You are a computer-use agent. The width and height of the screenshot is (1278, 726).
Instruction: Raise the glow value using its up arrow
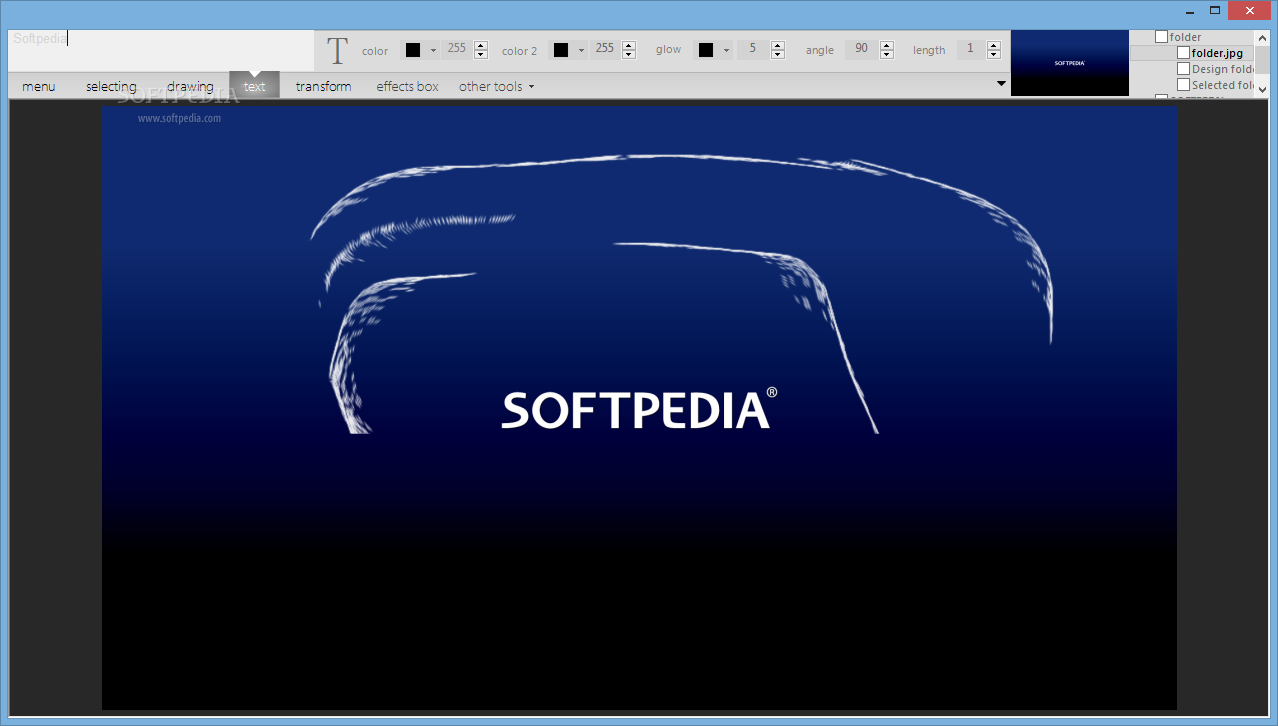click(x=778, y=45)
